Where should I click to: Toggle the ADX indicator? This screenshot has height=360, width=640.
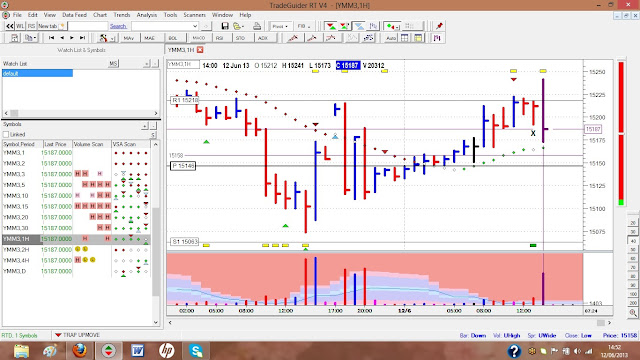click(x=264, y=38)
